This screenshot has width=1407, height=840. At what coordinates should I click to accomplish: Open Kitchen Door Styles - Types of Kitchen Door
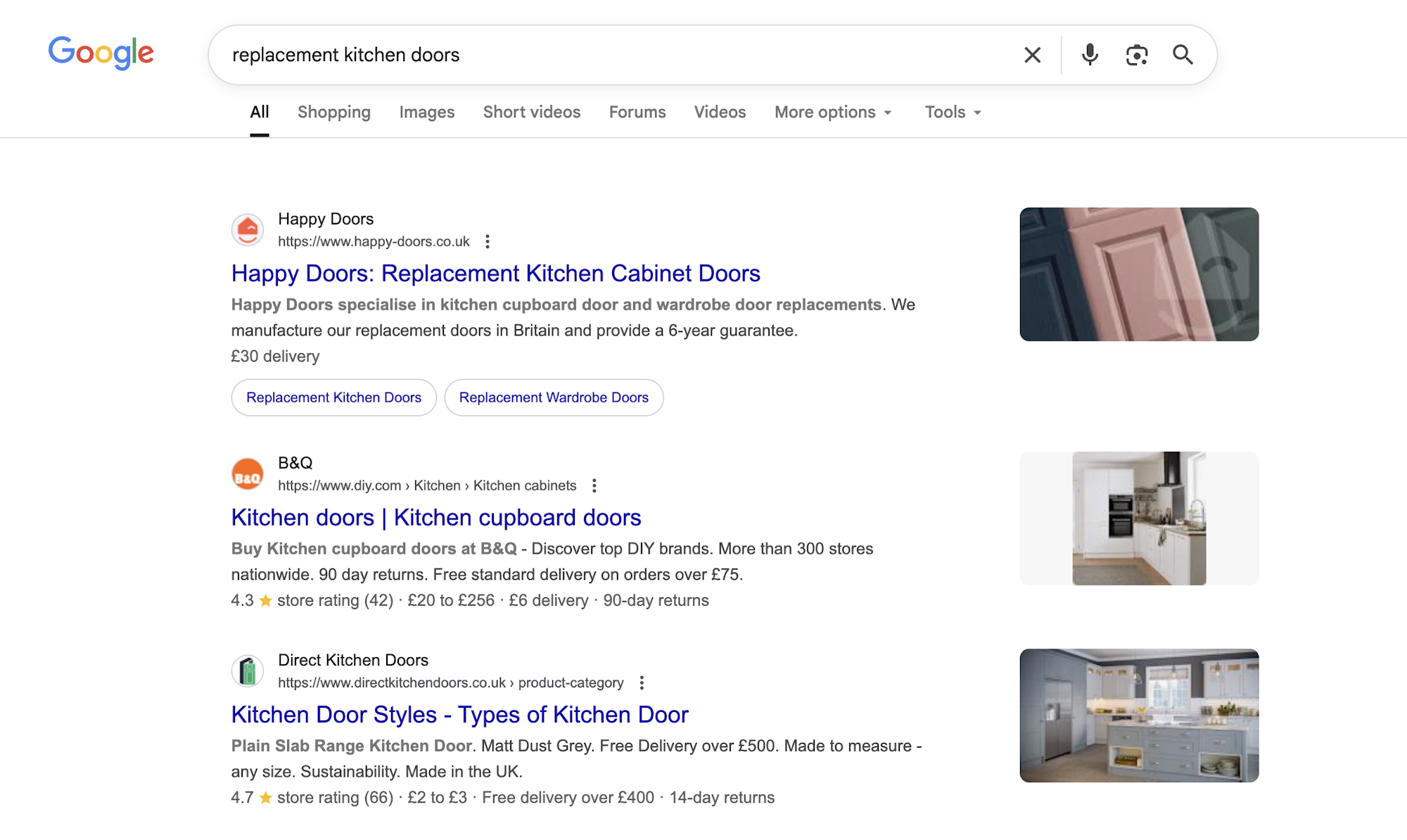pyautogui.click(x=460, y=715)
